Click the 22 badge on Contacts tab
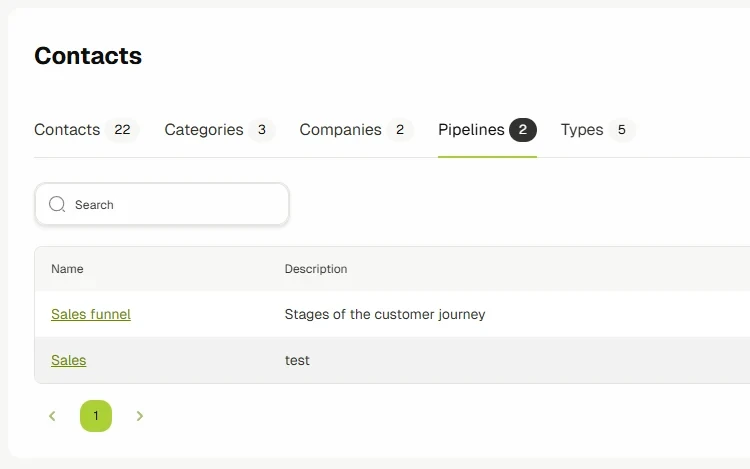This screenshot has width=750, height=469. click(x=122, y=130)
